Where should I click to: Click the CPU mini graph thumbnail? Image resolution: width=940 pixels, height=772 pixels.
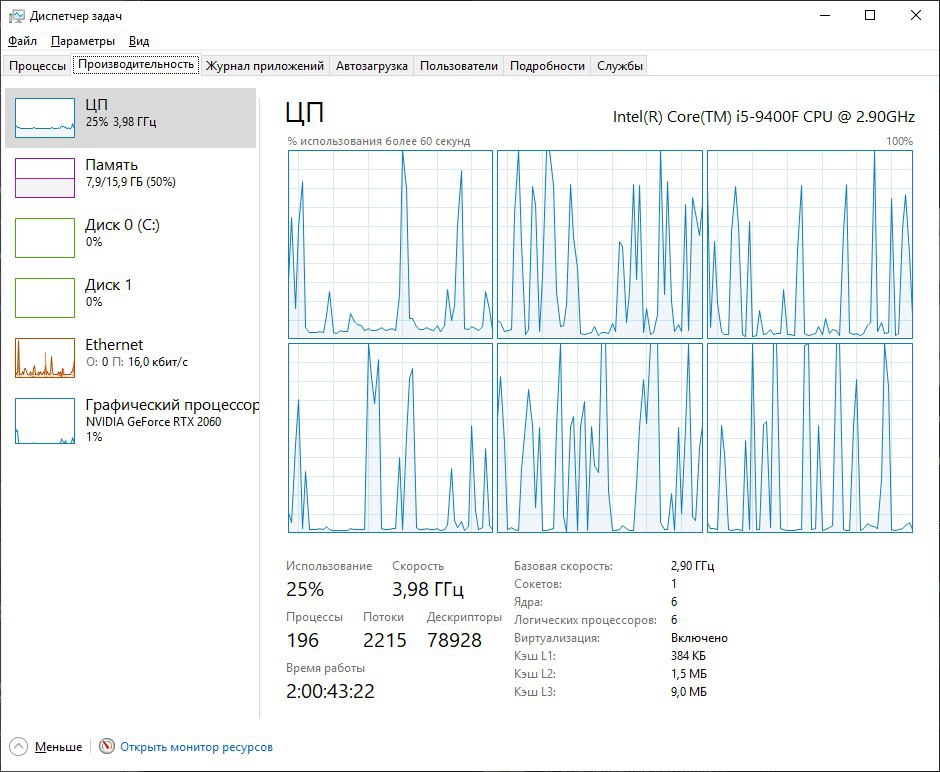(x=45, y=117)
